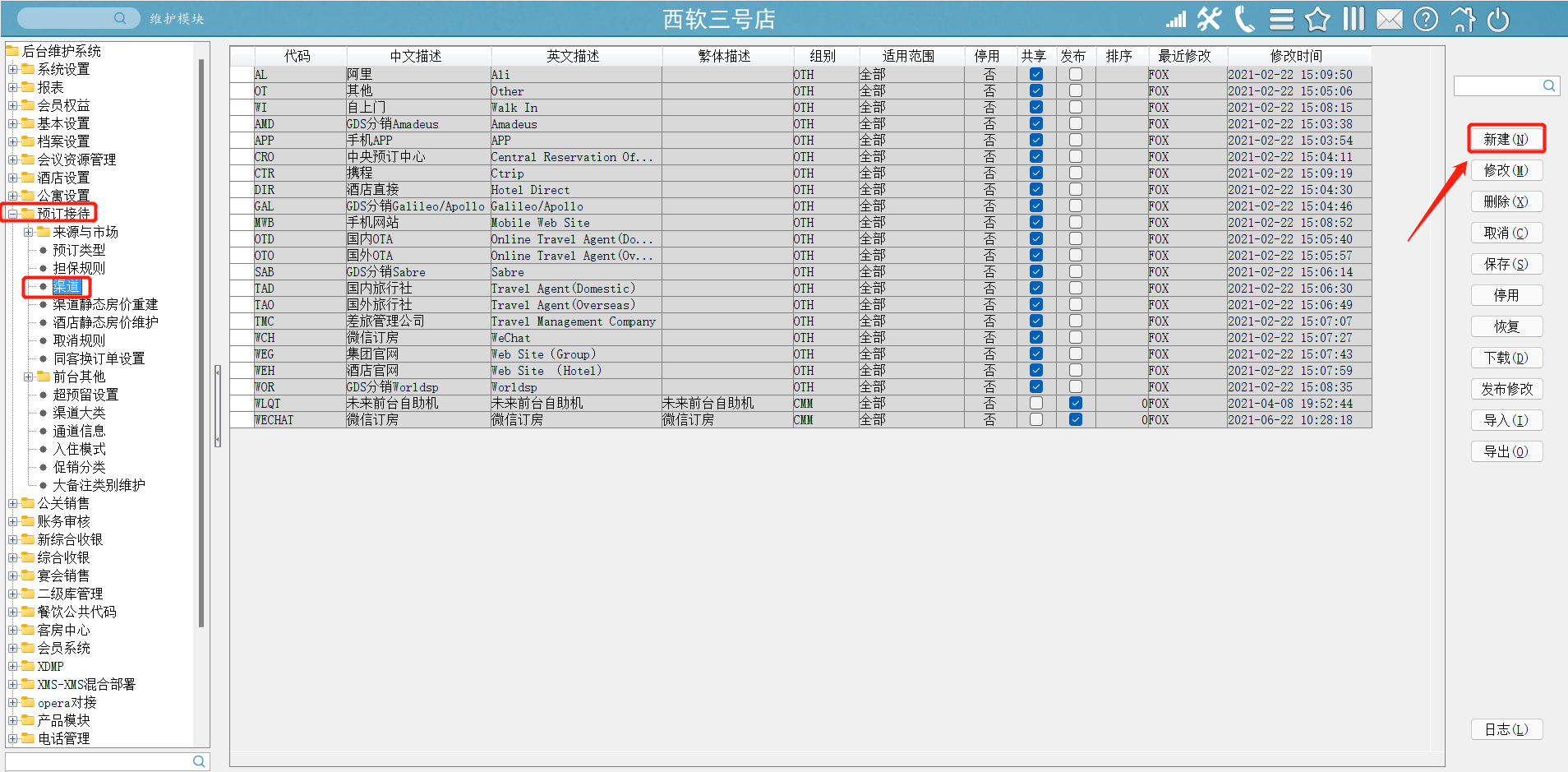Click the signal strength bars icon
The height and width of the screenshot is (772, 1568).
tap(1176, 19)
